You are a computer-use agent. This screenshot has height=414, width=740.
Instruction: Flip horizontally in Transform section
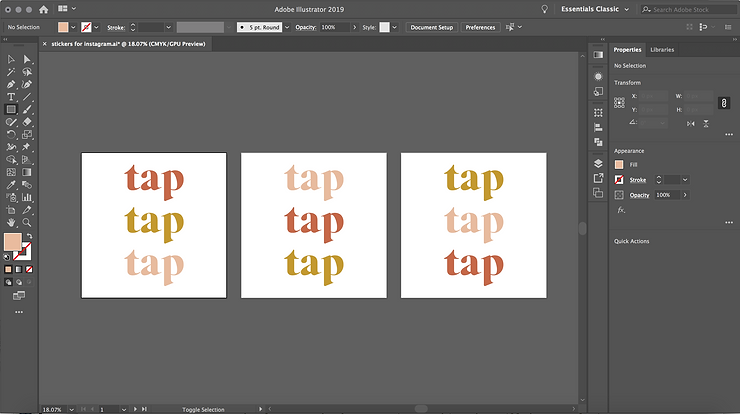[x=690, y=124]
